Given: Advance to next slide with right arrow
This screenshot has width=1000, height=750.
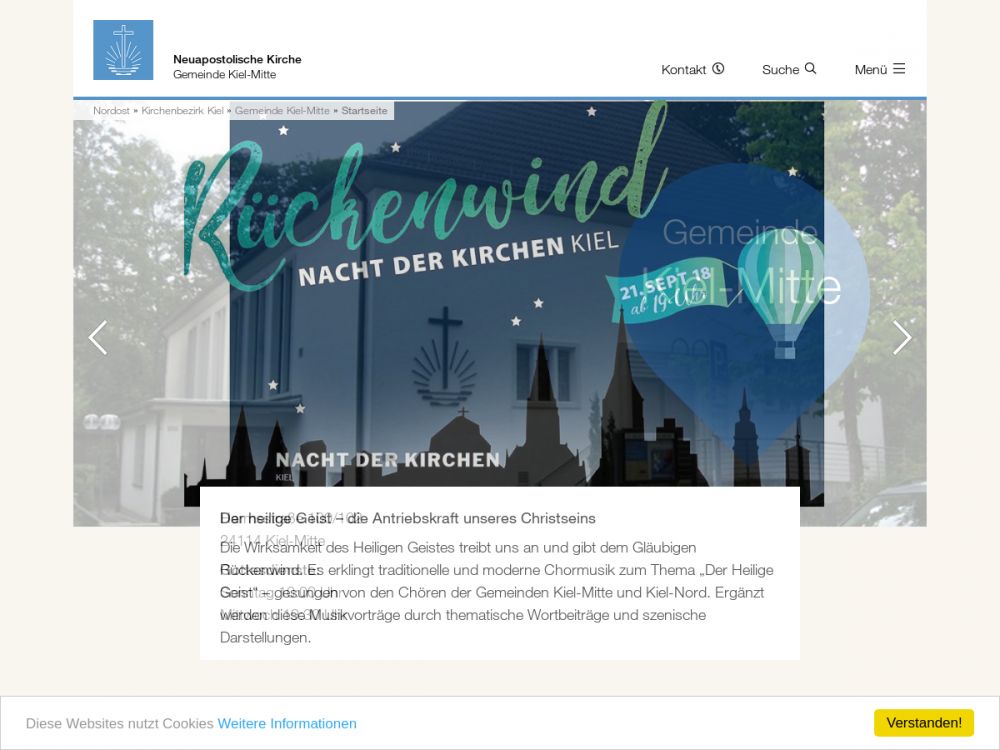Looking at the screenshot, I should (x=902, y=338).
